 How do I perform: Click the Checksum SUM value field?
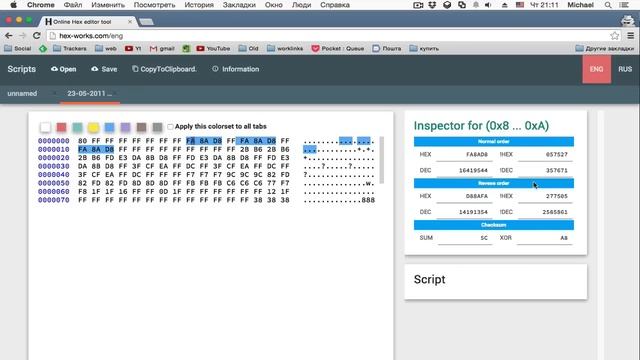click(464, 238)
